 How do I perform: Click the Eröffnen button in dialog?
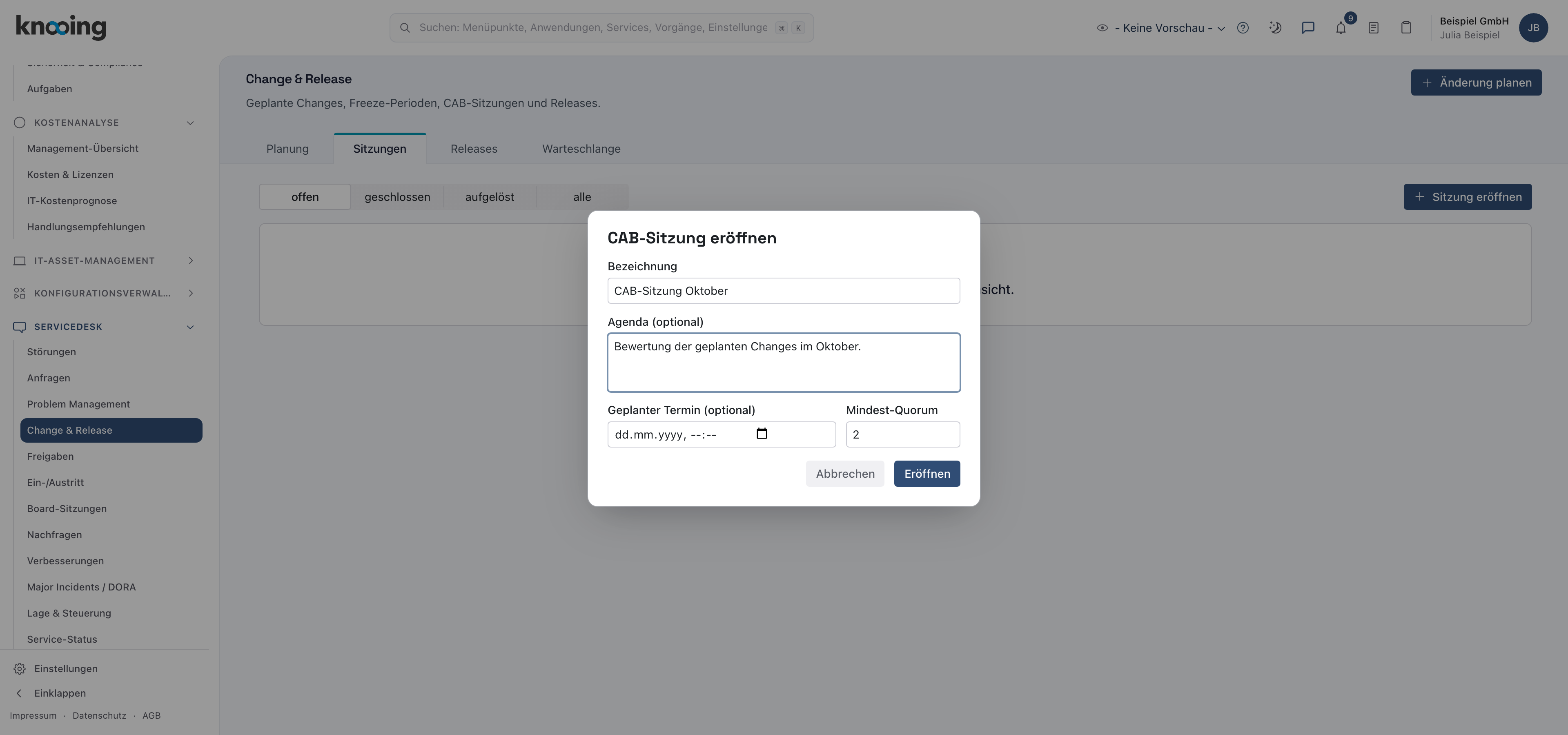click(927, 473)
